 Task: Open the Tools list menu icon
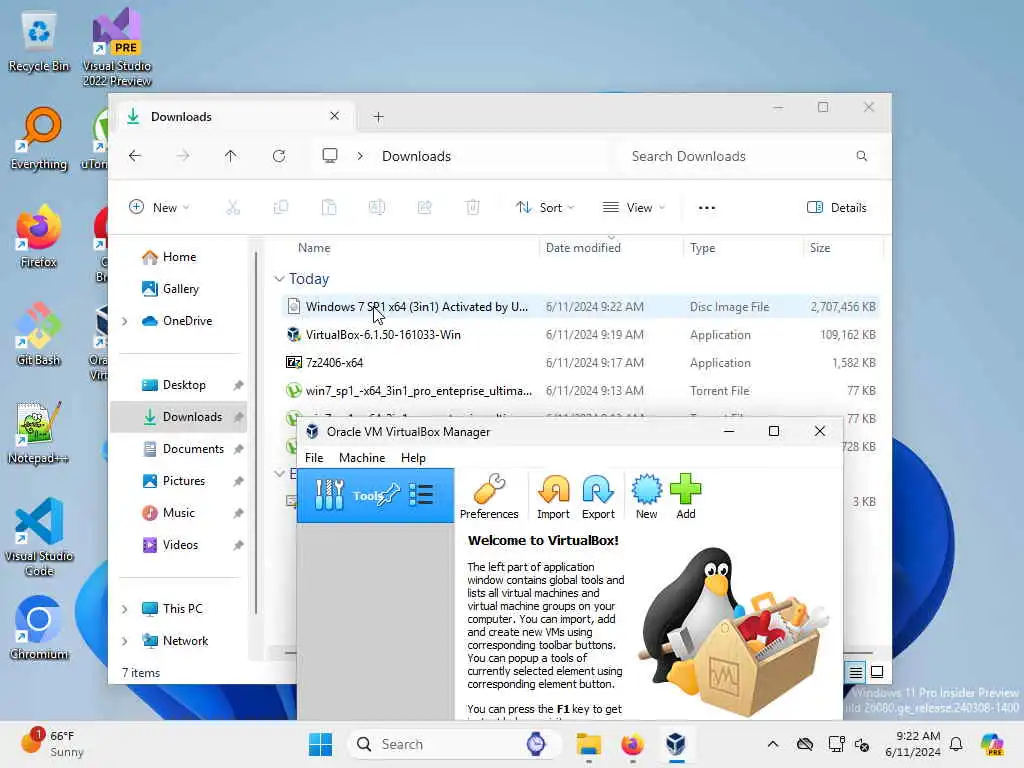[x=421, y=495]
